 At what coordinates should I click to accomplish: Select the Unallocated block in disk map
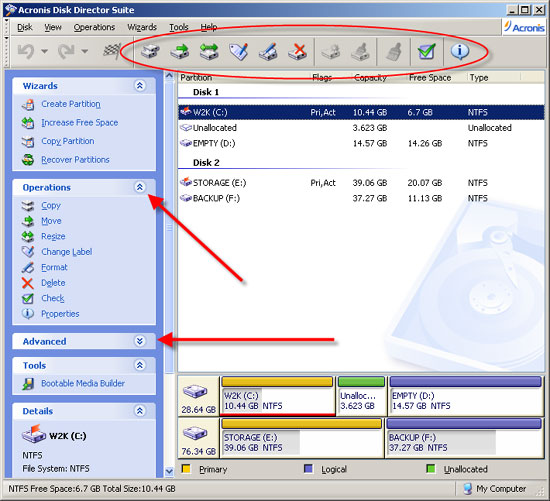[x=361, y=396]
